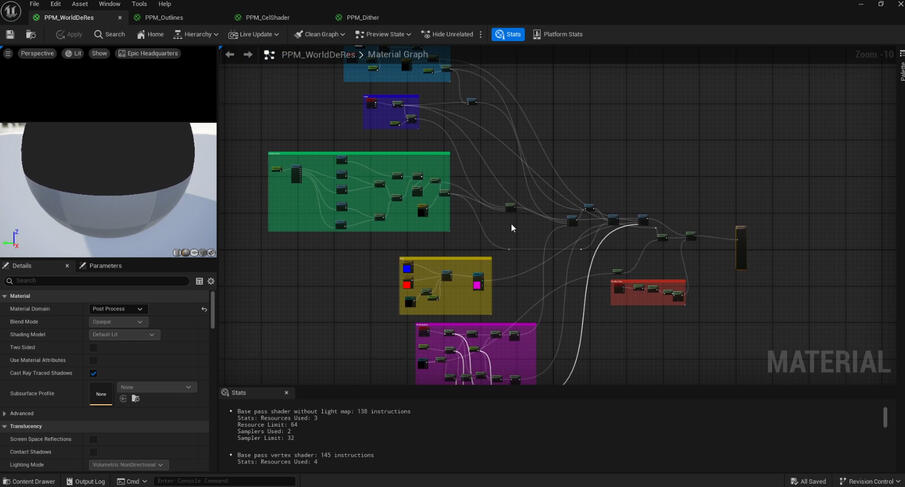Open the Asset menu
905x487 pixels.
point(79,4)
